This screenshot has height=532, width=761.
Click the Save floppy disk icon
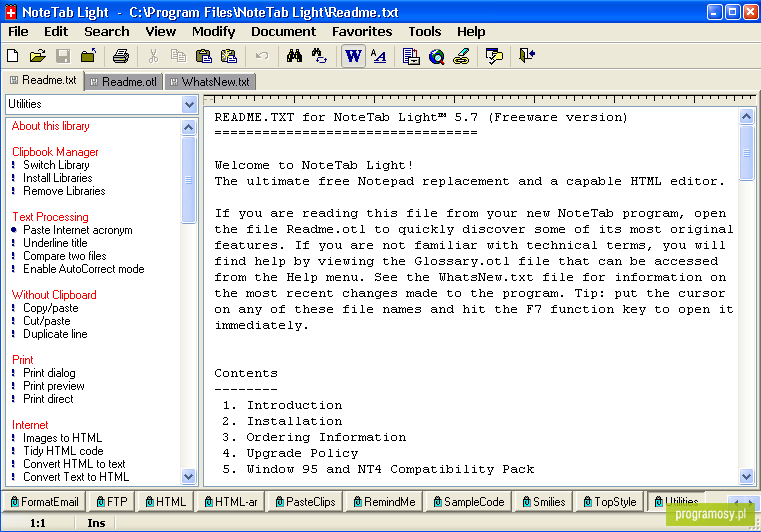pos(63,56)
